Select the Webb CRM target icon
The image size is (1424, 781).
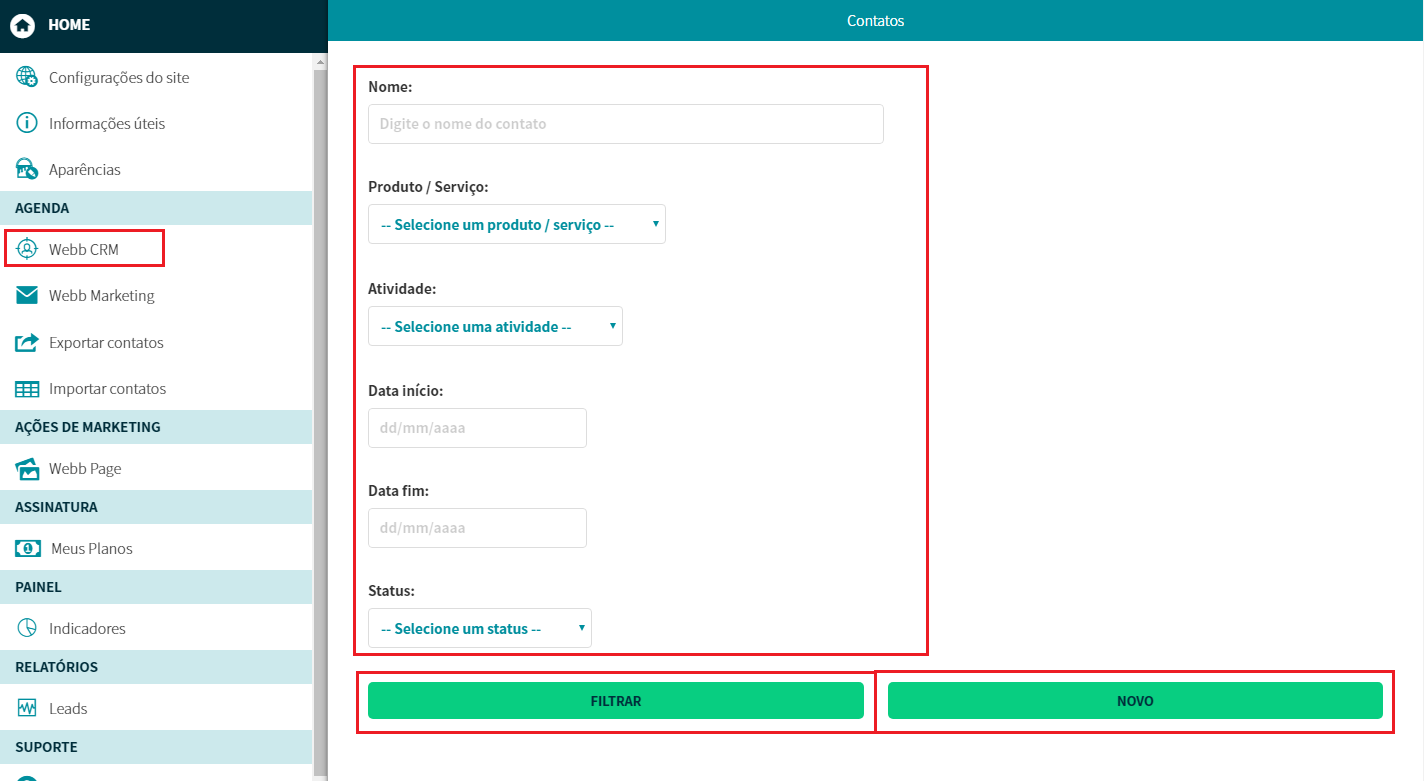click(27, 249)
